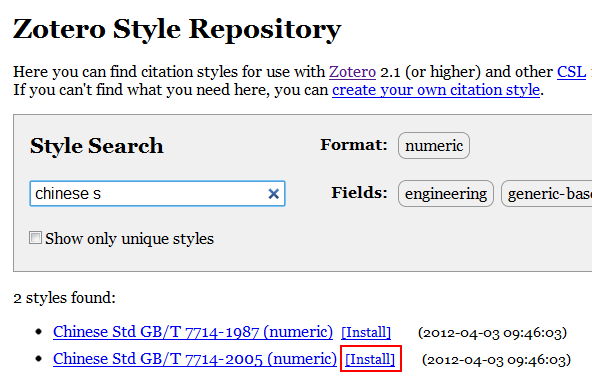Click the 'Format:' label
This screenshot has height=379, width=592.
coord(354,145)
